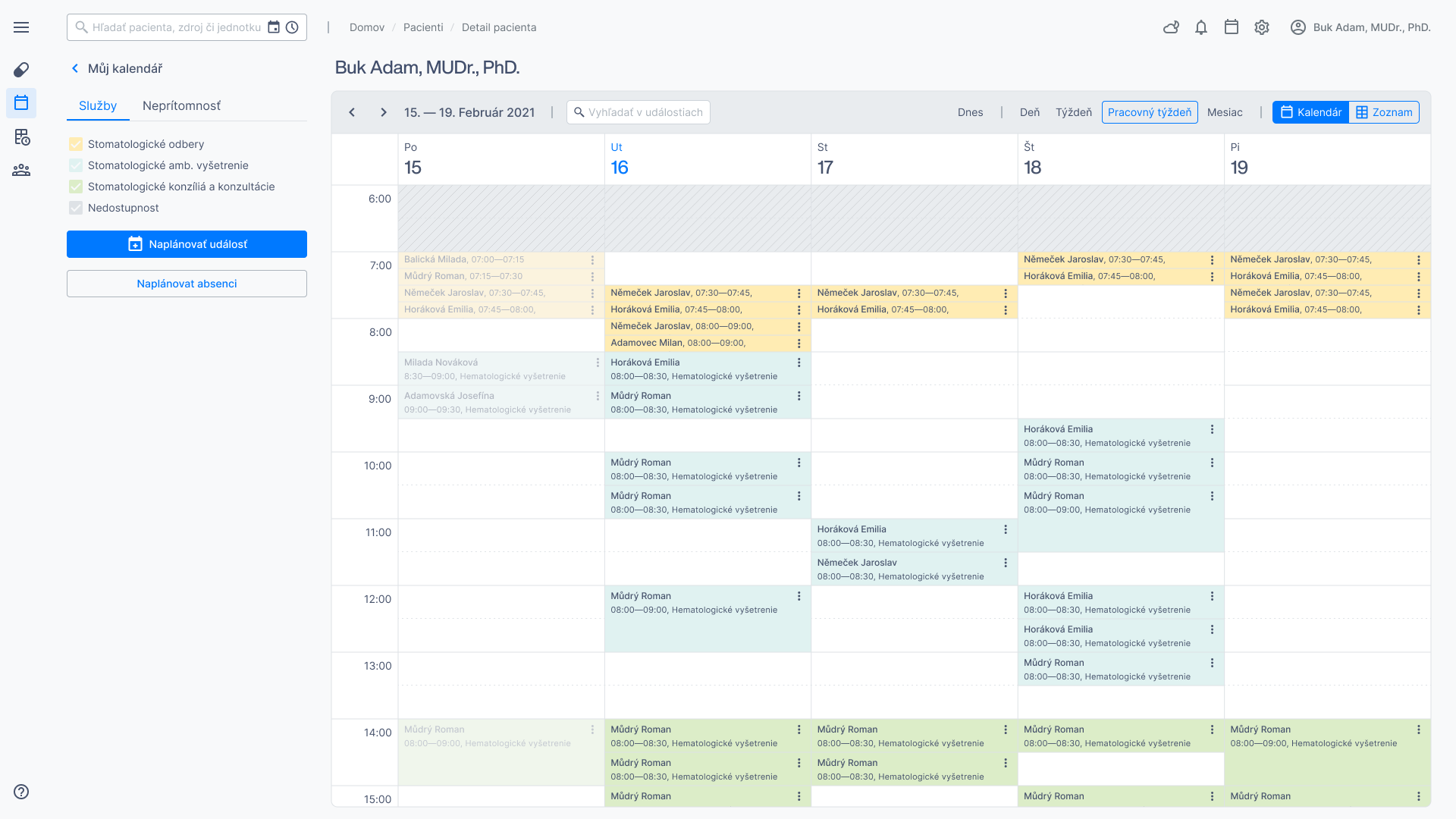Image resolution: width=1456 pixels, height=819 pixels.
Task: Go to Domov breadcrumb
Action: click(367, 27)
